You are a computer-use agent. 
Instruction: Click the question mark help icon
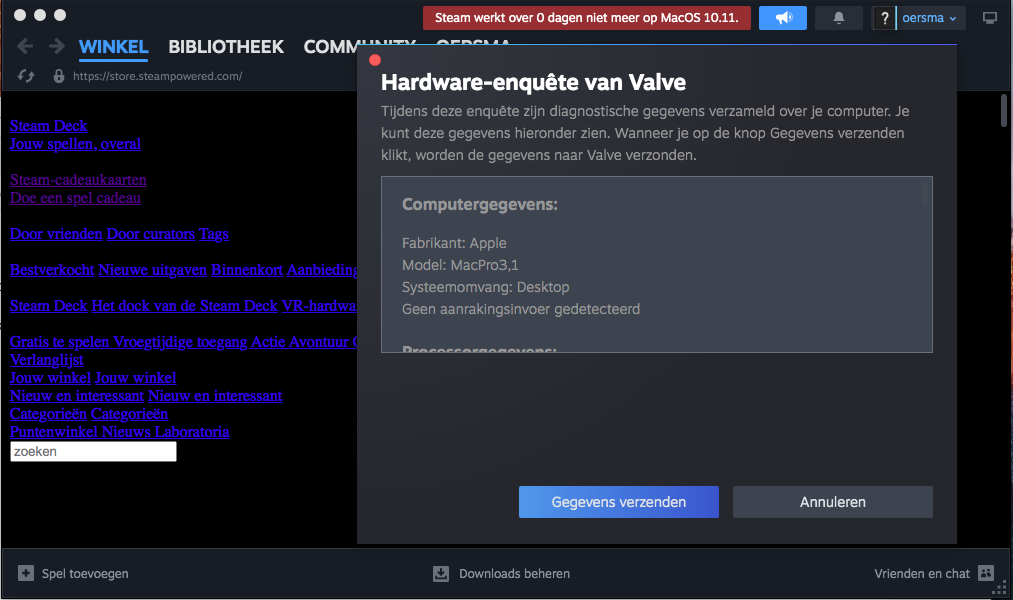(884, 18)
